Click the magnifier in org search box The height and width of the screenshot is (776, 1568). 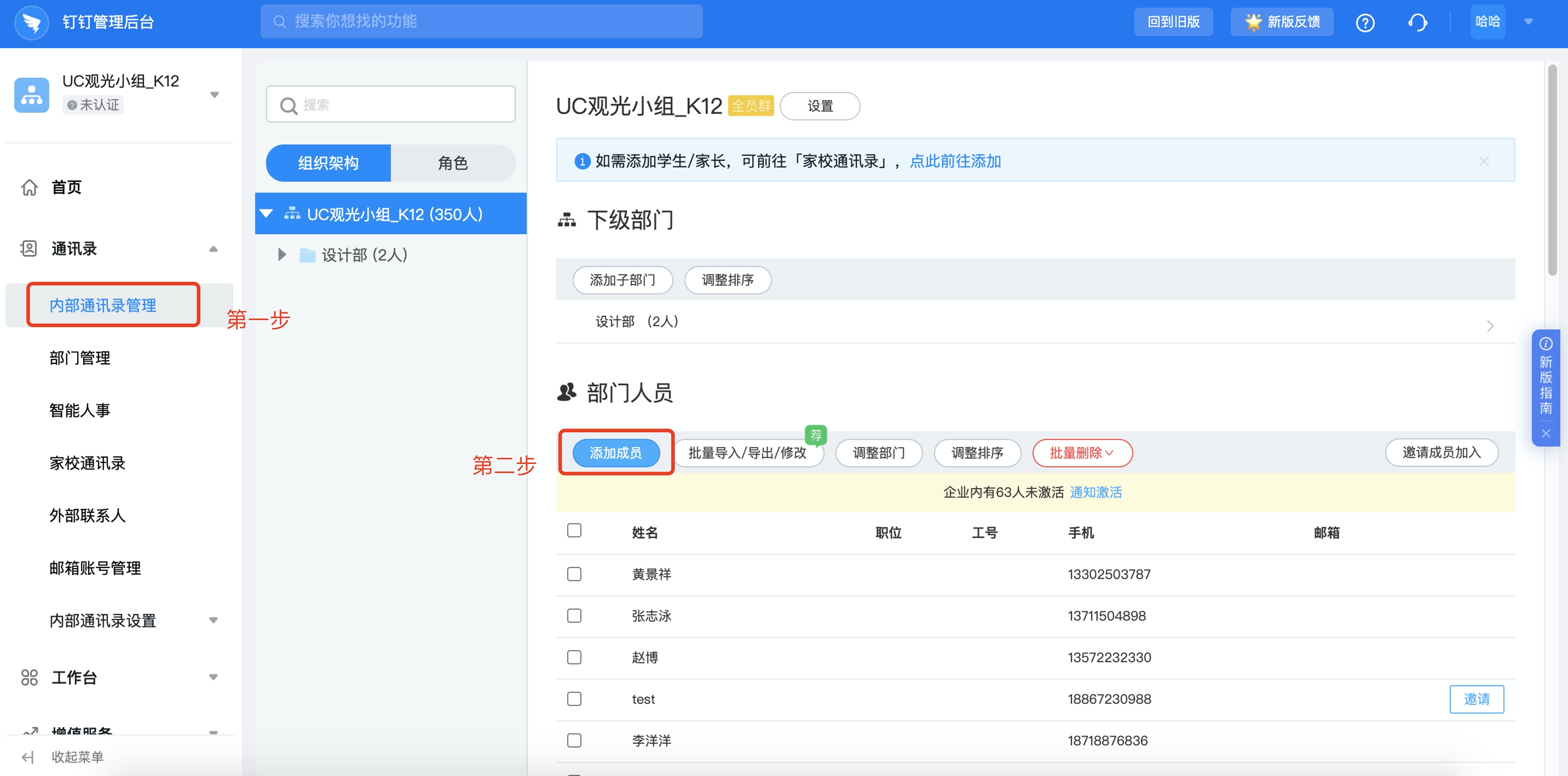tap(289, 106)
